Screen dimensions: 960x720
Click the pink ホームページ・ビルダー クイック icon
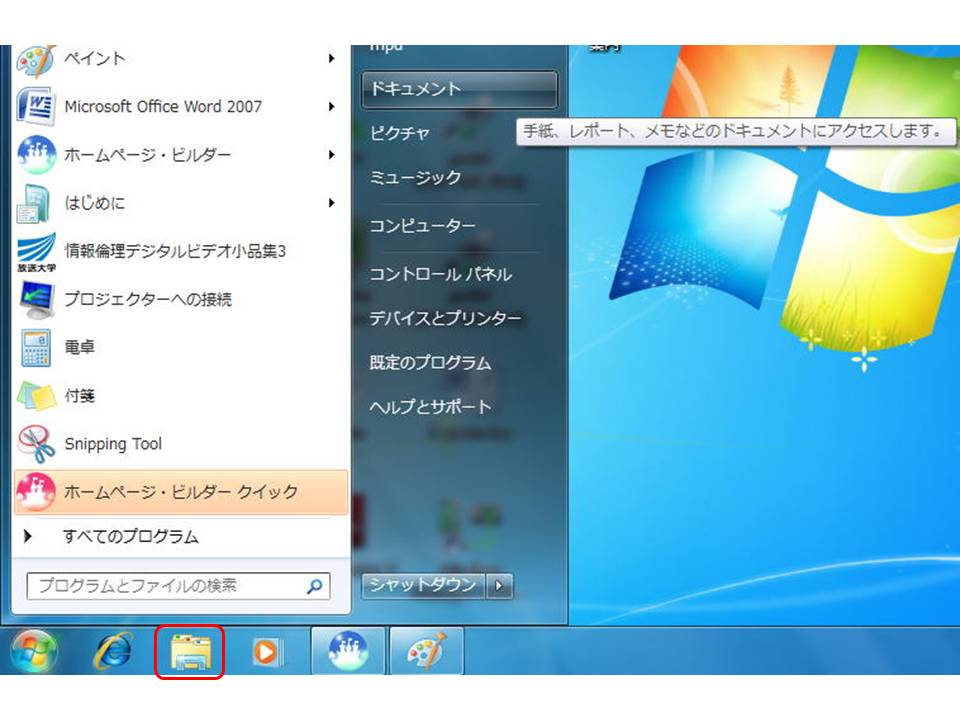point(36,492)
